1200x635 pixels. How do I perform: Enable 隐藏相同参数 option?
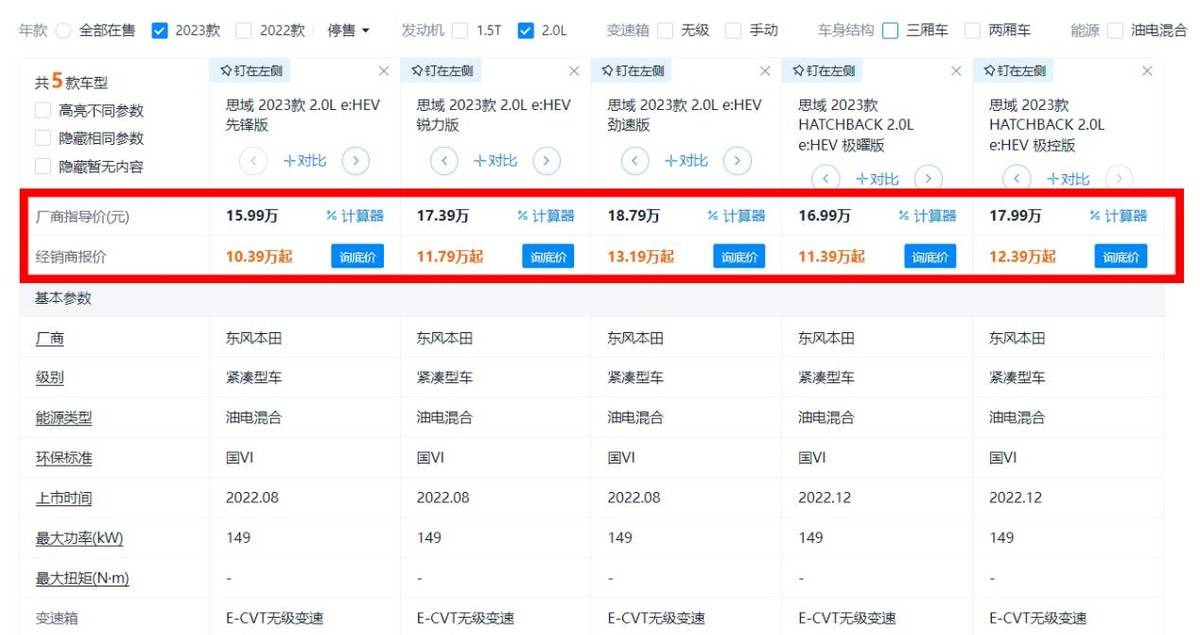click(x=43, y=139)
